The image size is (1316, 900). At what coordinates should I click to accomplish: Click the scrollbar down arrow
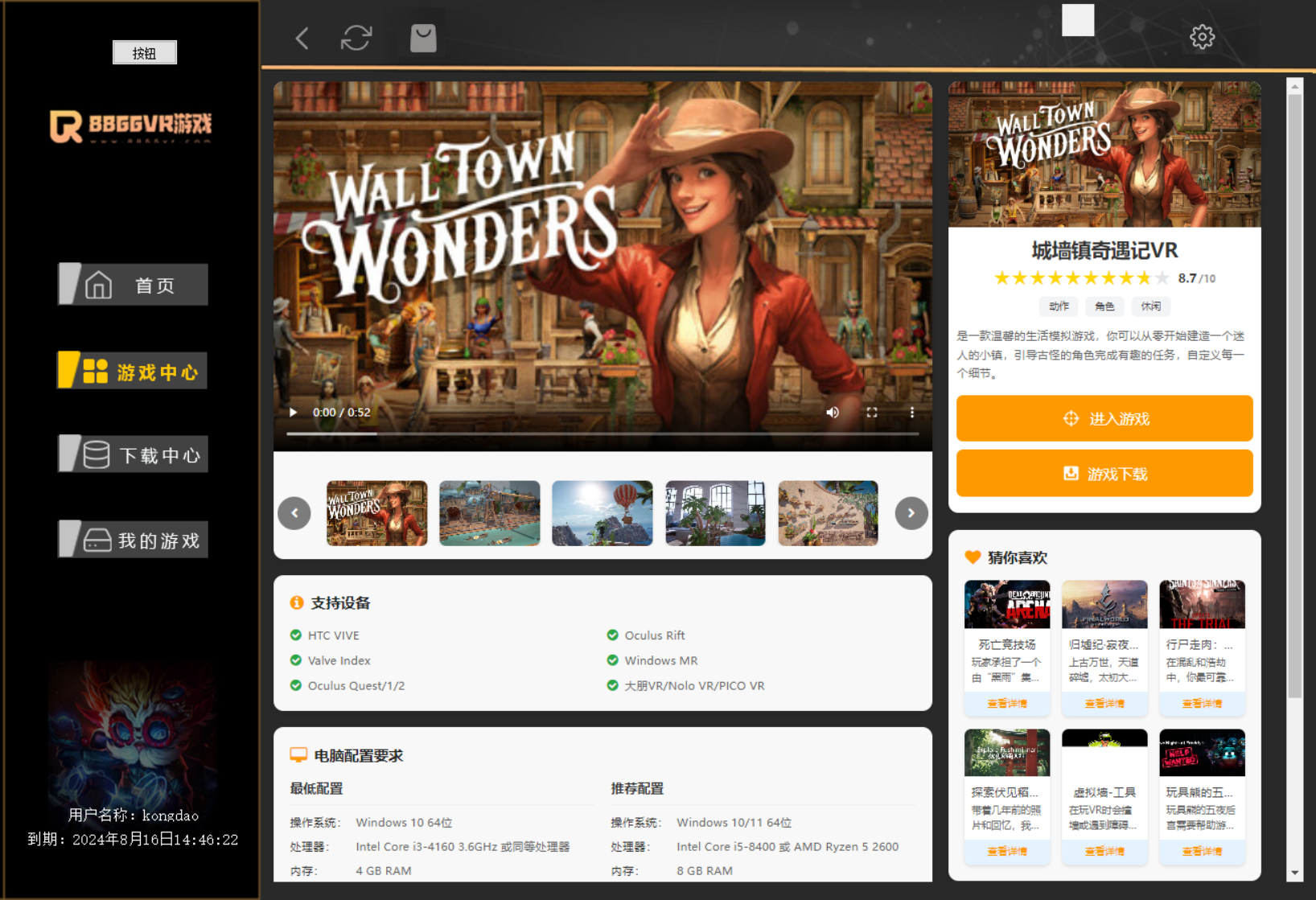point(1294,873)
